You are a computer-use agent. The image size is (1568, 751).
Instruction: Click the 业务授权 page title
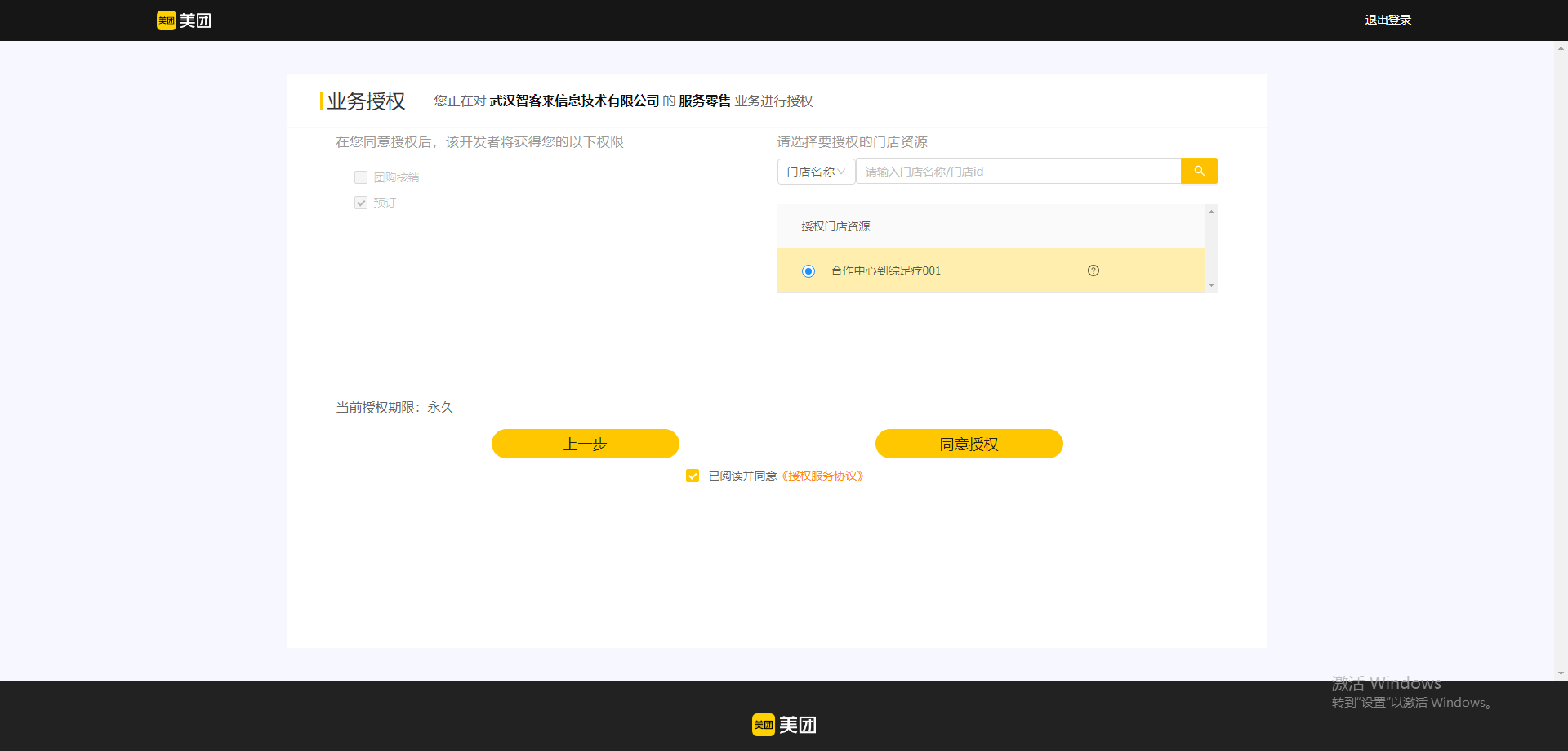[366, 101]
